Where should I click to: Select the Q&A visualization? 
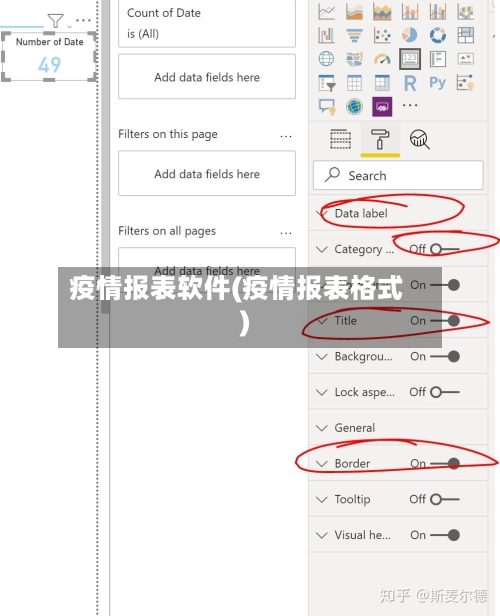(326, 106)
